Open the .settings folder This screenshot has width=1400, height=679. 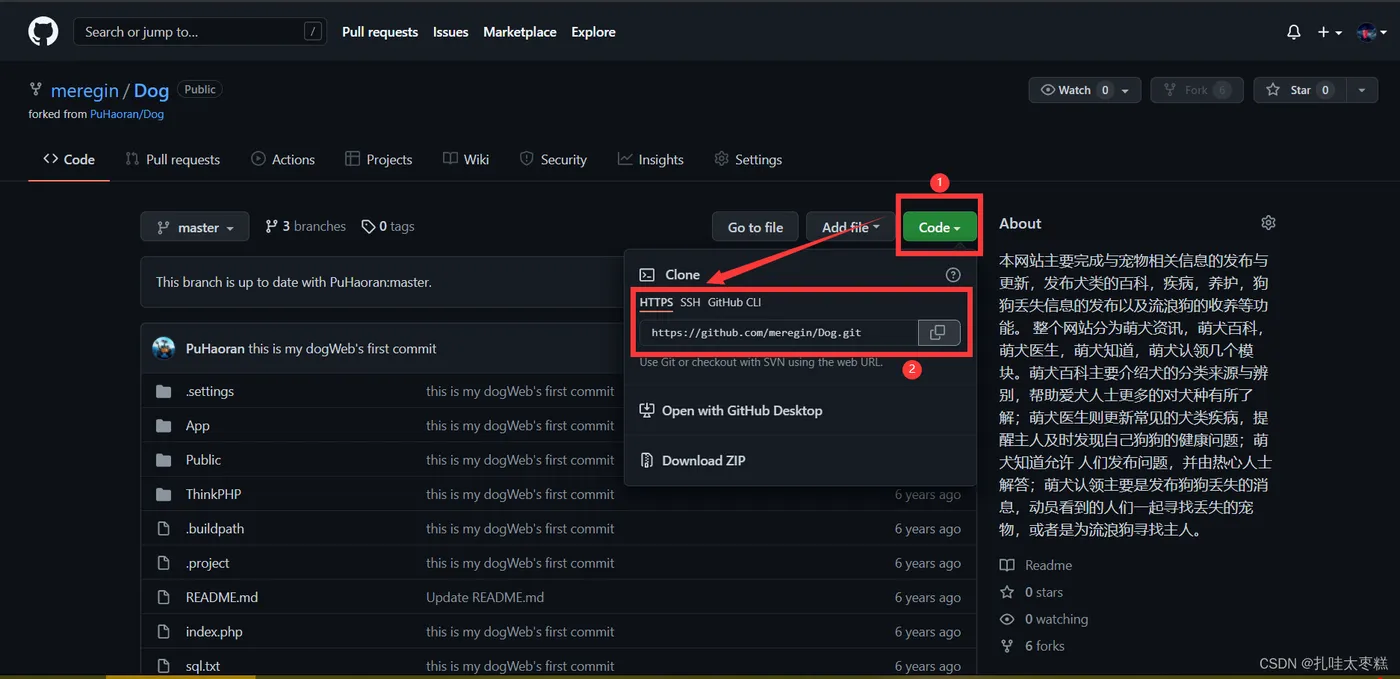point(210,392)
